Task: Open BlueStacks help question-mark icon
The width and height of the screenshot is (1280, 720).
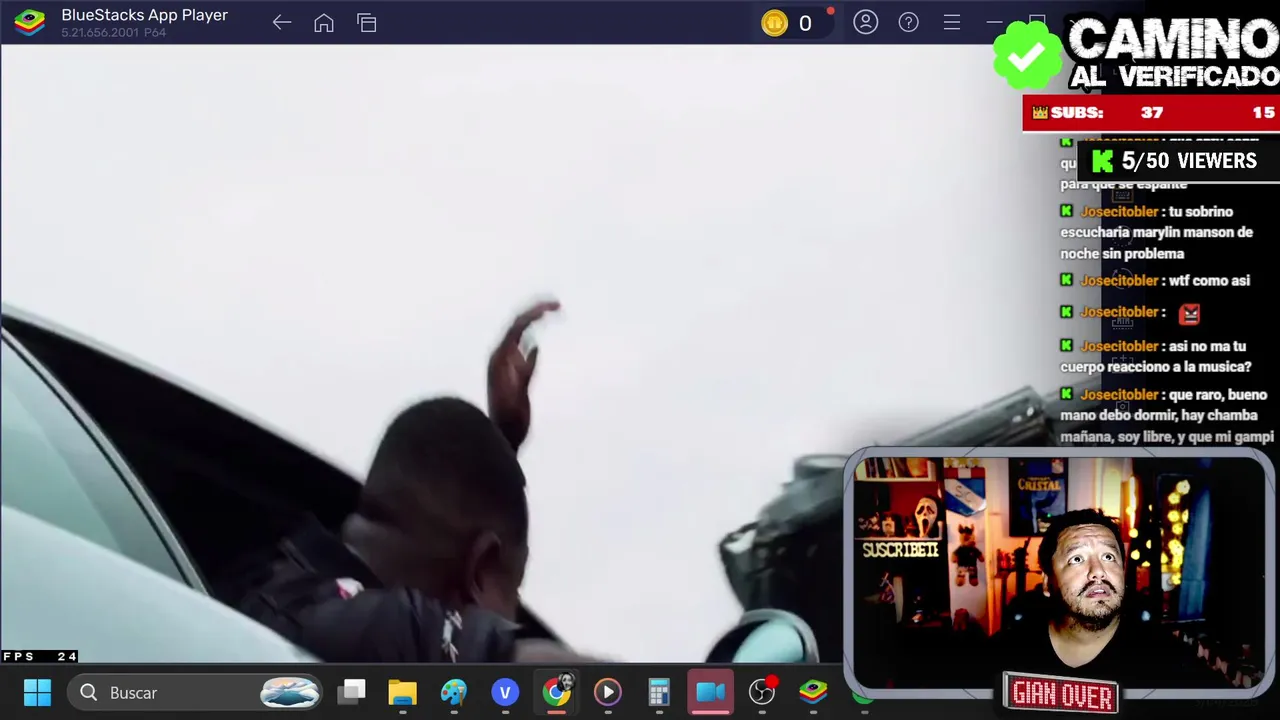Action: pos(909,22)
